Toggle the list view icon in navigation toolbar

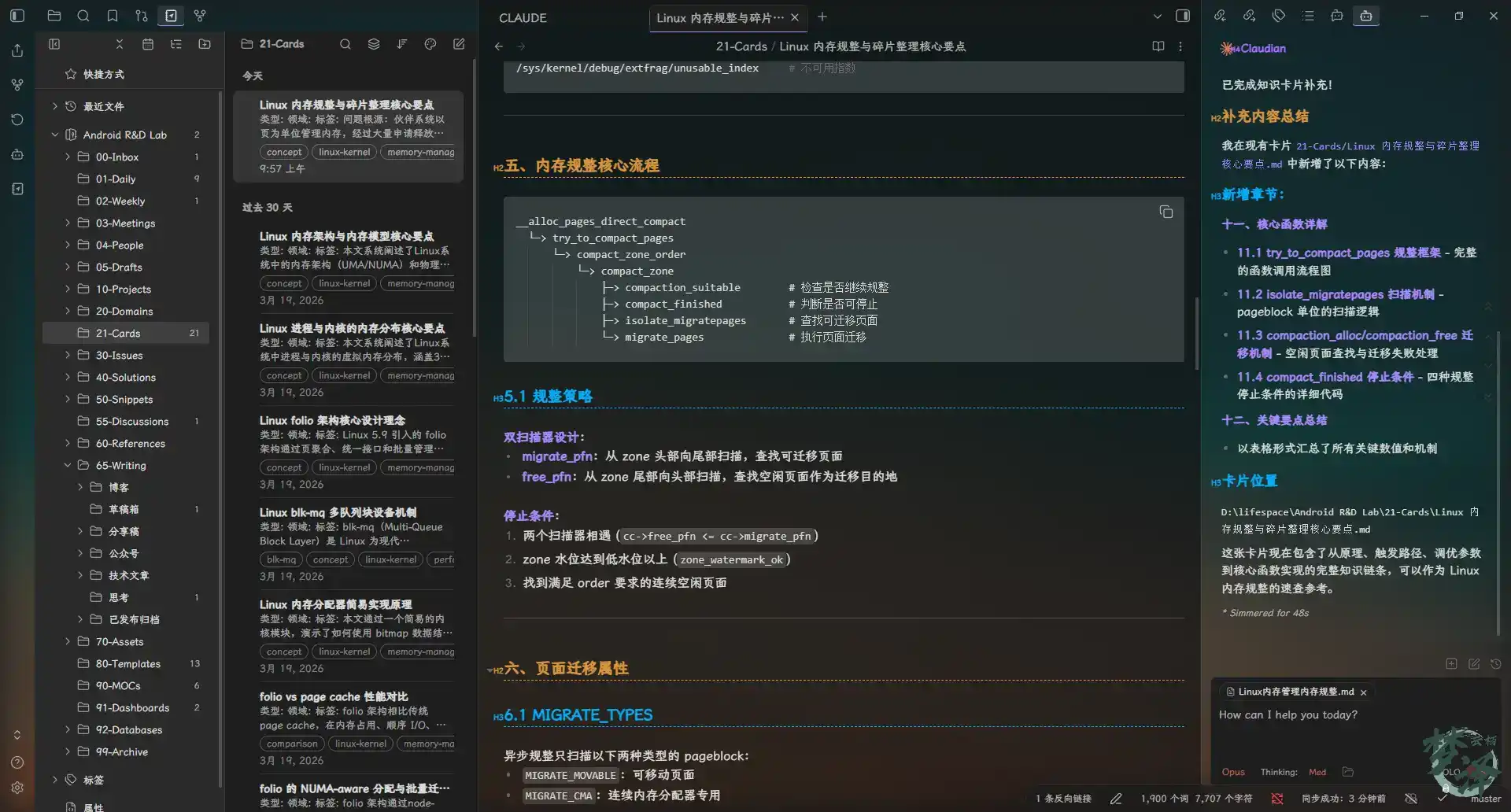[176, 44]
